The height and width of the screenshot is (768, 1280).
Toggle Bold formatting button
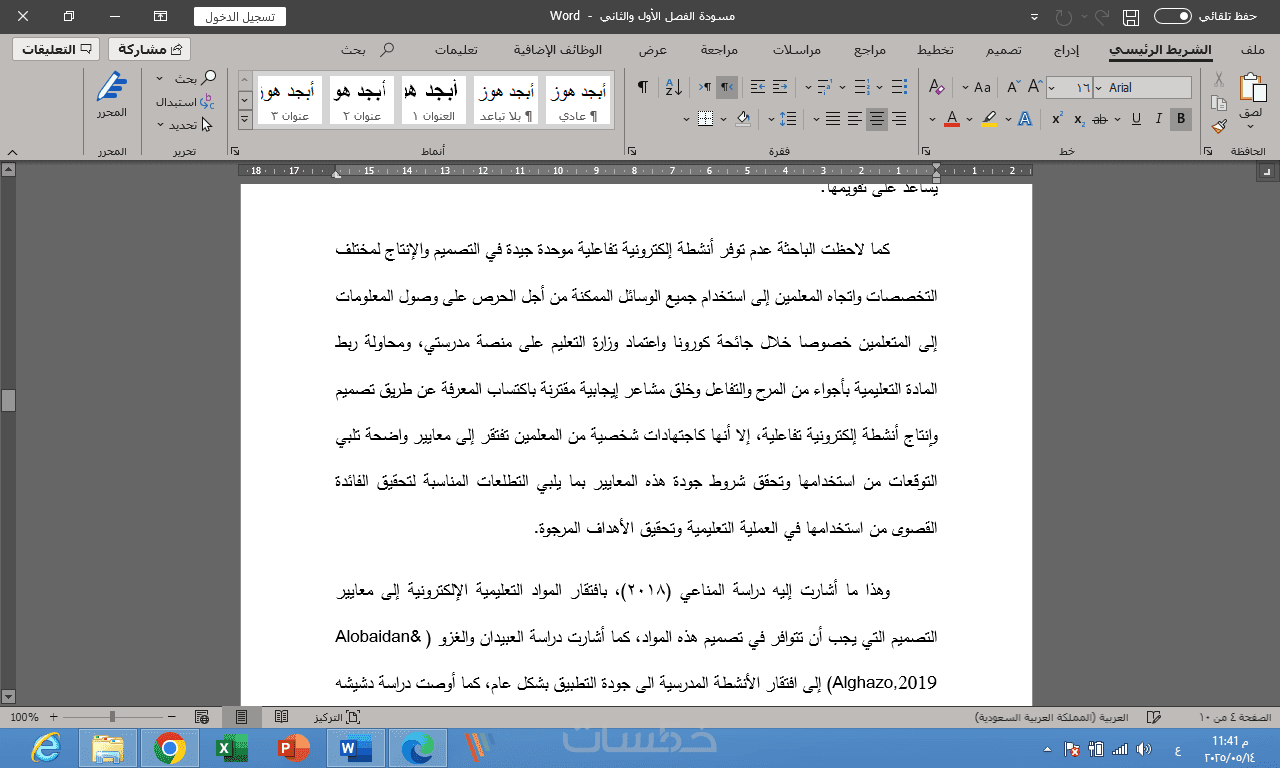tap(1181, 119)
